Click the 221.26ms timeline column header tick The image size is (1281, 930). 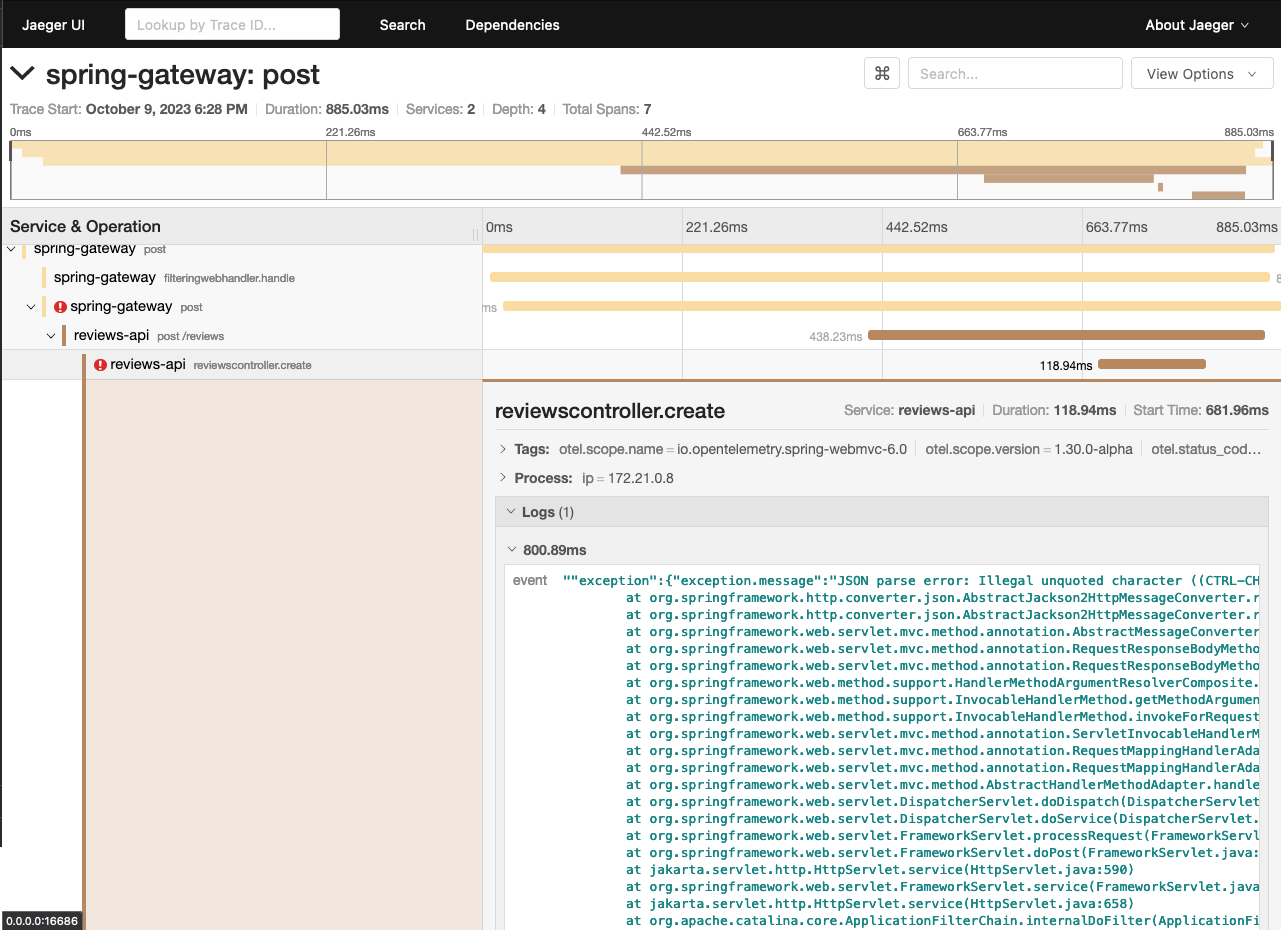tap(716, 227)
